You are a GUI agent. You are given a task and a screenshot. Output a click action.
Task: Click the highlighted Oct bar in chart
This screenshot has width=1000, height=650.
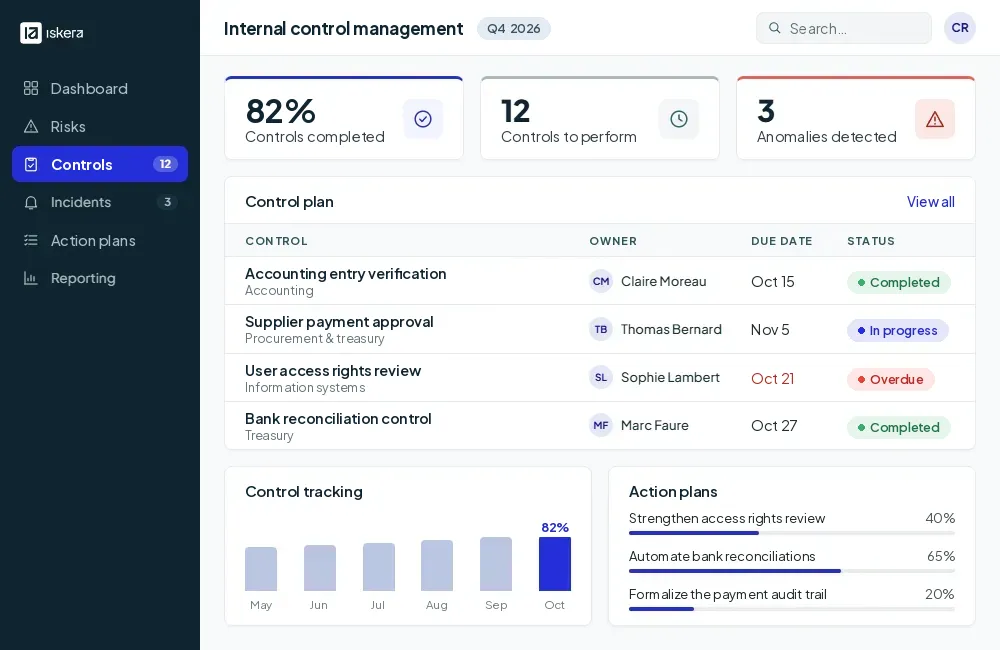coord(555,564)
